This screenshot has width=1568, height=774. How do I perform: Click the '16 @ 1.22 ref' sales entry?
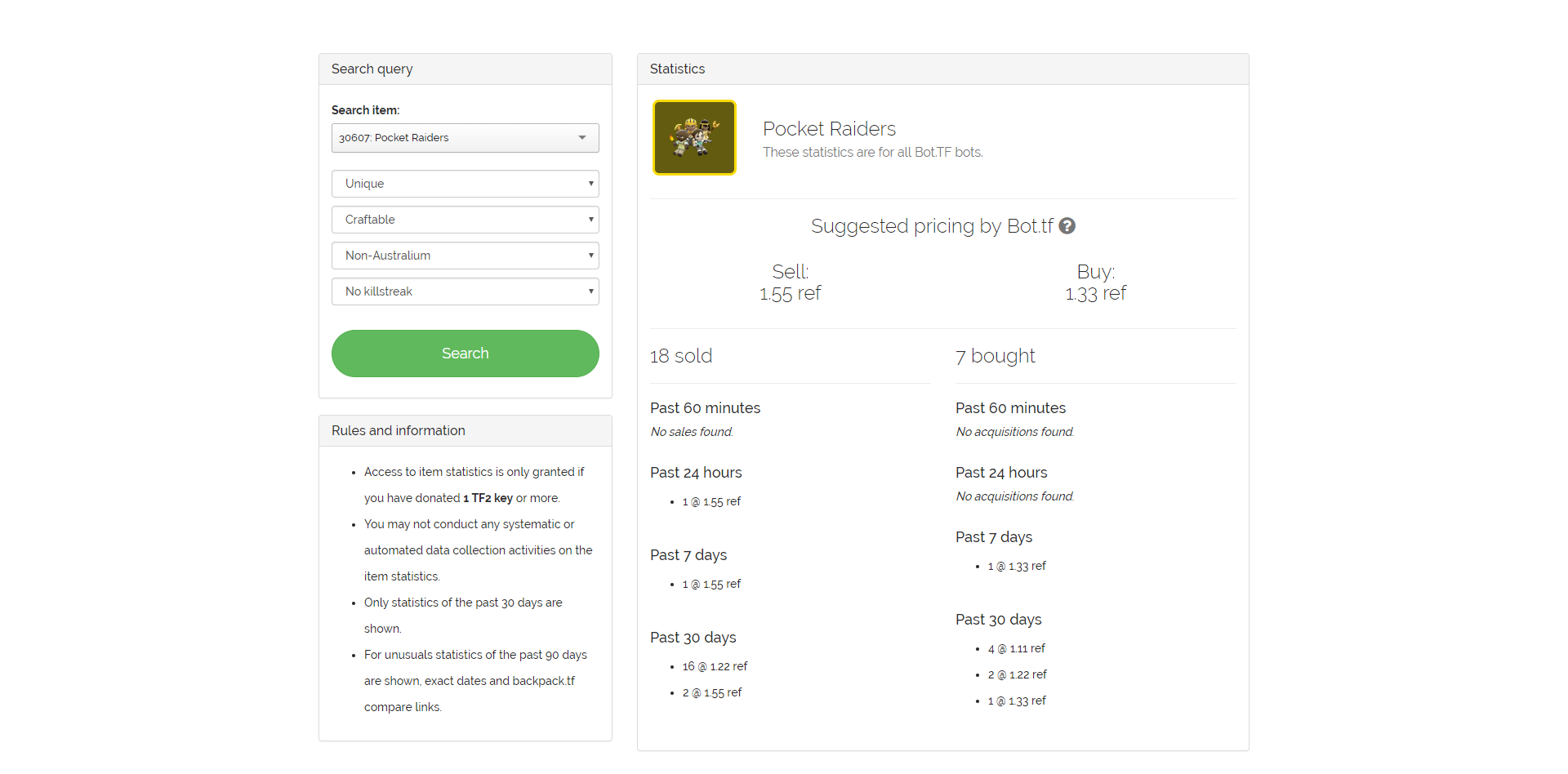[x=715, y=666]
